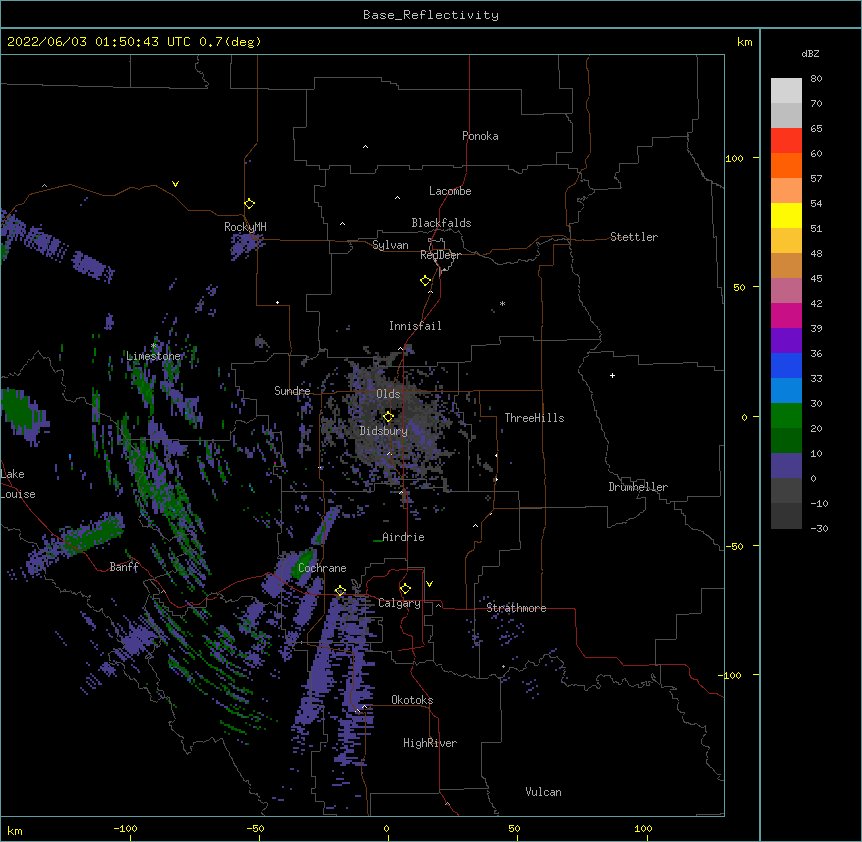Choose the bright green 20–30 dBZ swatch
This screenshot has height=842, width=862.
(x=786, y=416)
